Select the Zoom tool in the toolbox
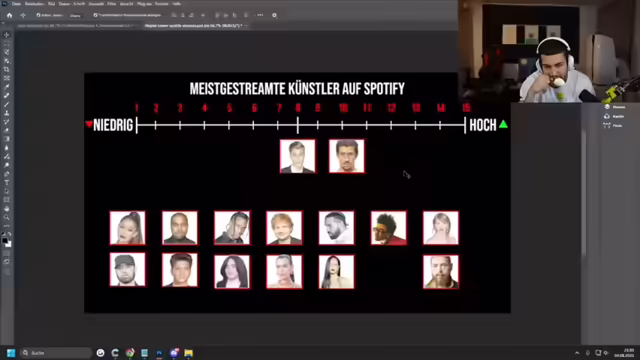Screen dimensions: 640x360 click(7, 217)
